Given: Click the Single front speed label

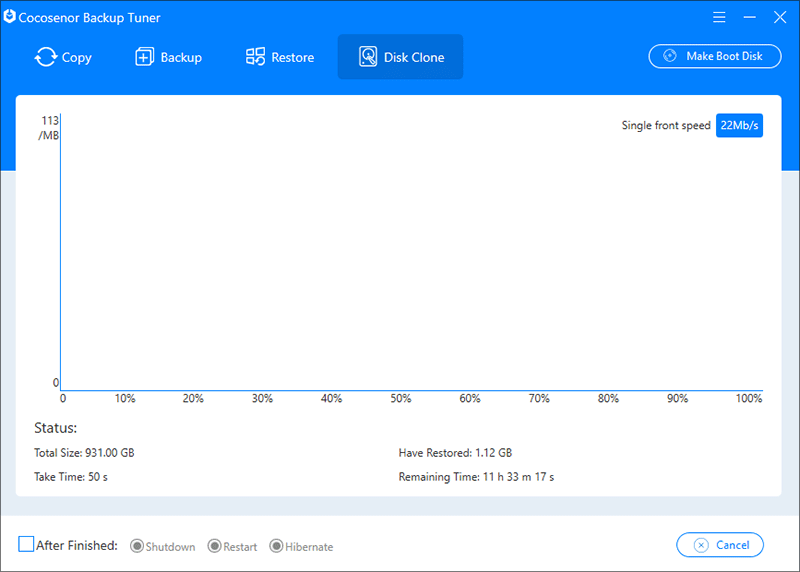Looking at the screenshot, I should (x=666, y=126).
